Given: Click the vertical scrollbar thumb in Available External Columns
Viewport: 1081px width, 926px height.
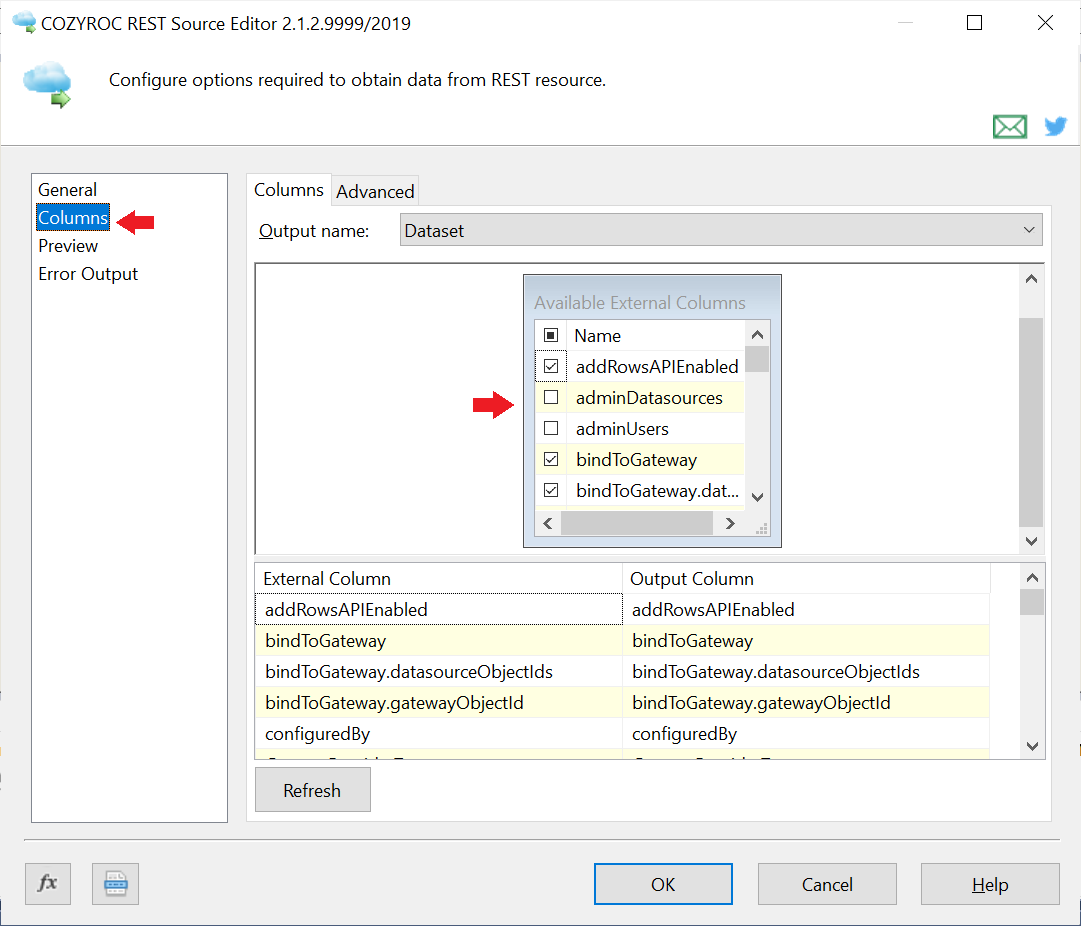Looking at the screenshot, I should (x=757, y=359).
